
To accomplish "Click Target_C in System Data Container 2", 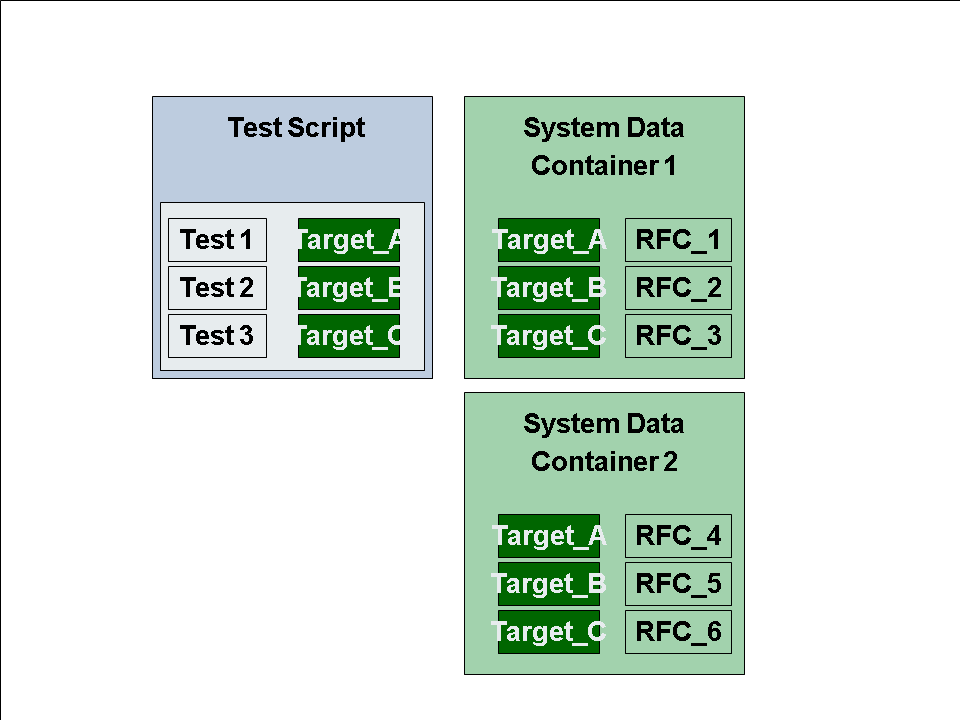I will coord(549,632).
